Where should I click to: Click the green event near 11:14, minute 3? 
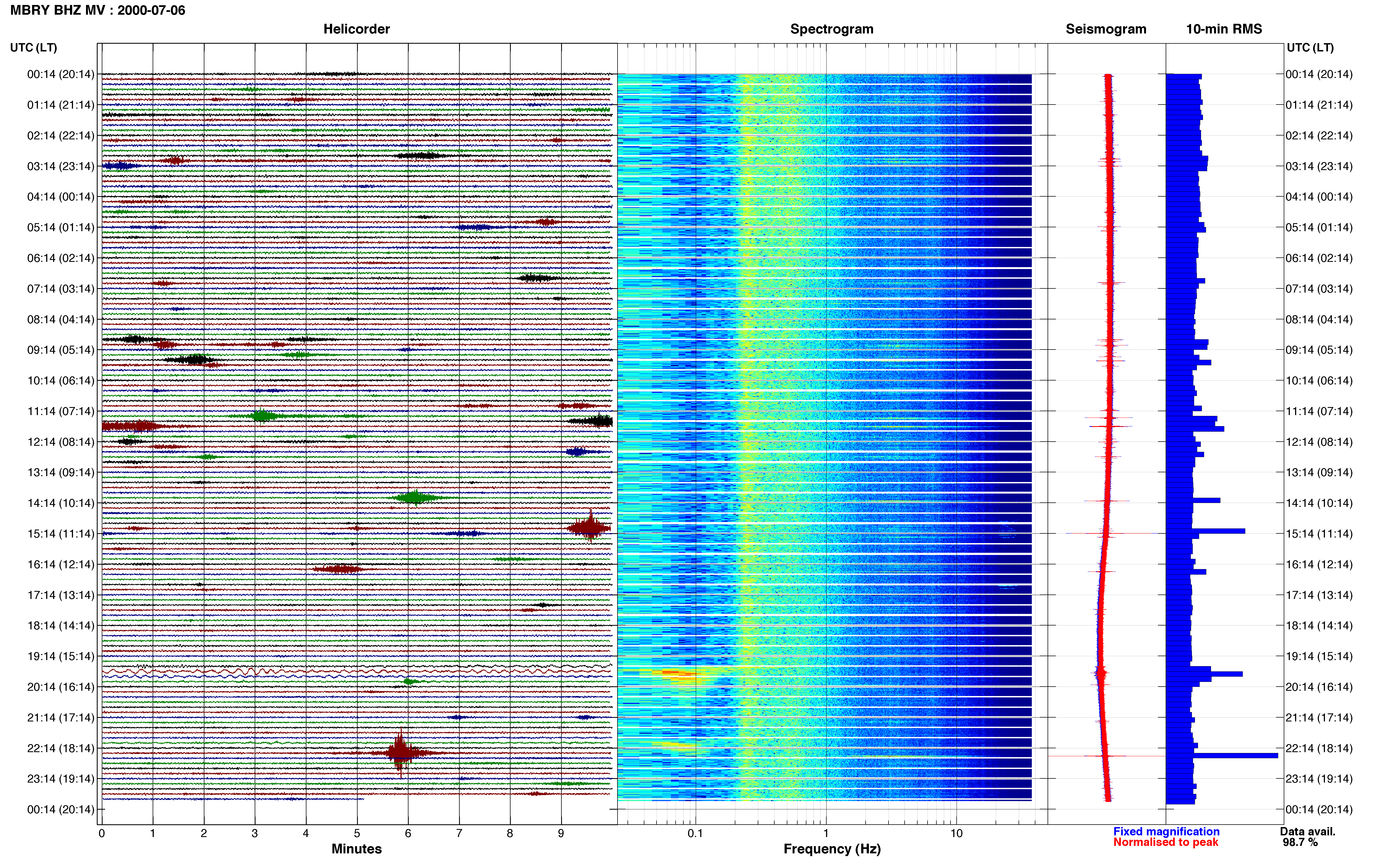262,416
